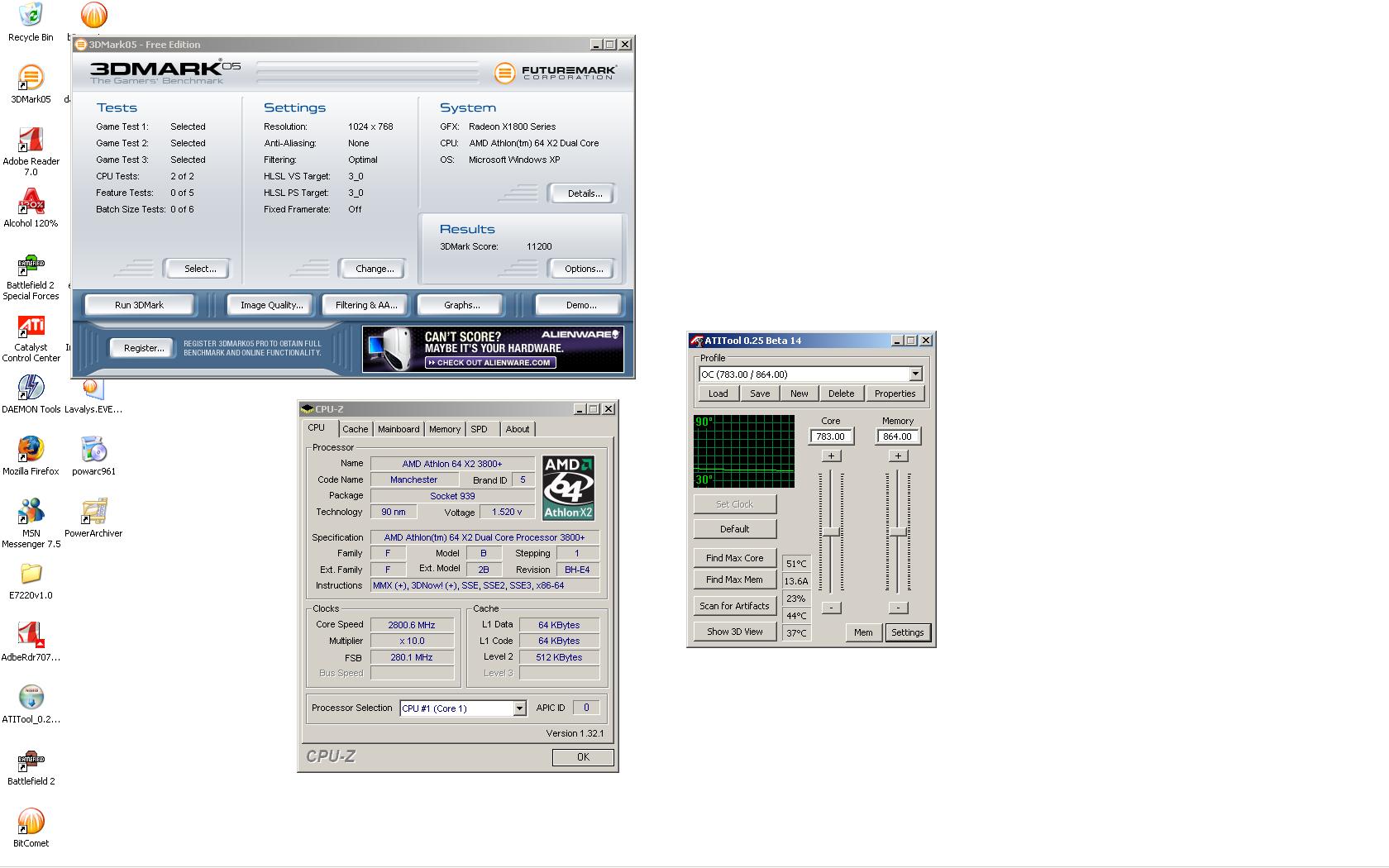The image size is (1389, 868).
Task: Launch the 3DMark05 desktop shortcut
Action: pyautogui.click(x=31, y=83)
